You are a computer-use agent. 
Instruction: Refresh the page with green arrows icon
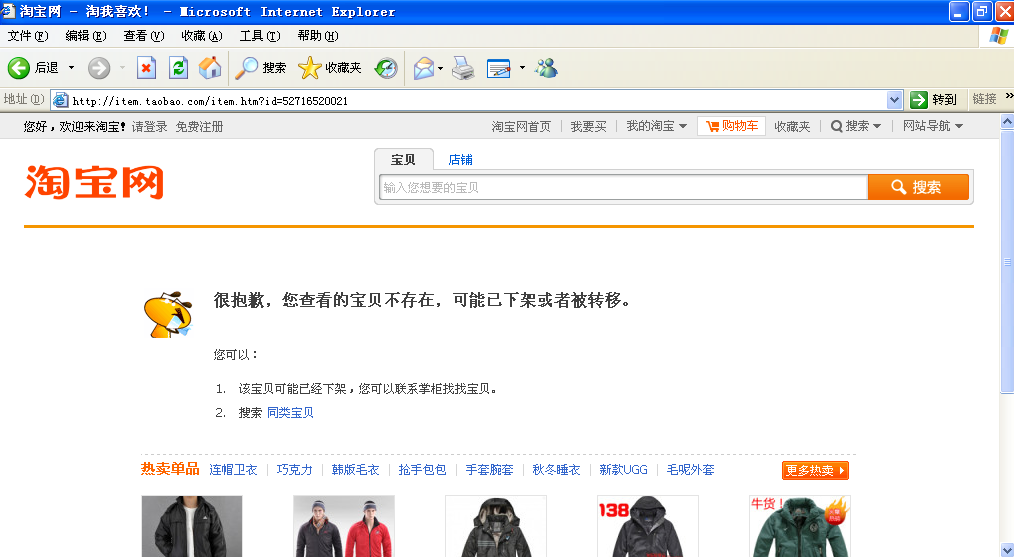(x=178, y=67)
